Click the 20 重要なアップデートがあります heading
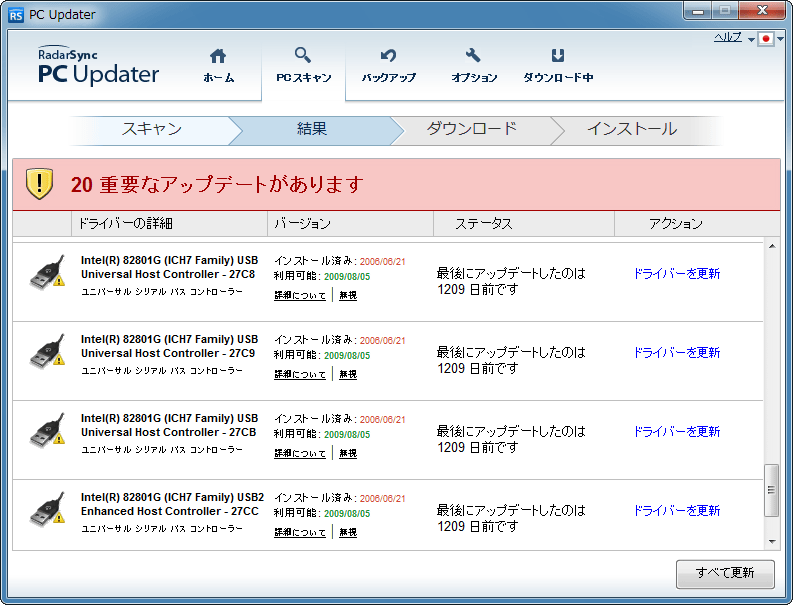This screenshot has width=793, height=605. (x=217, y=184)
